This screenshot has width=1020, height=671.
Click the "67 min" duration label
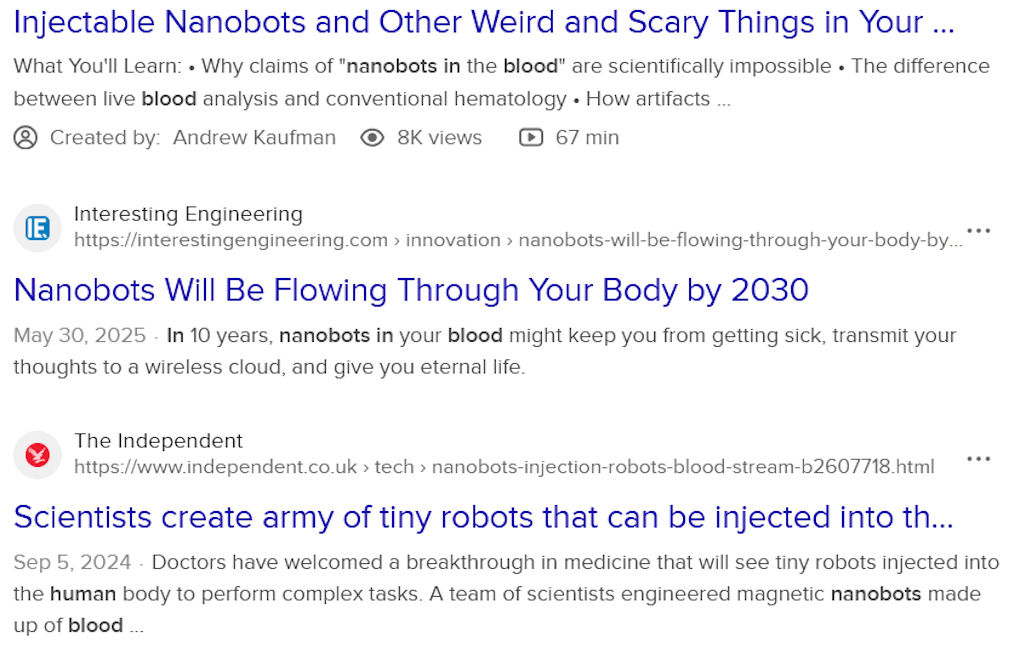tap(587, 138)
